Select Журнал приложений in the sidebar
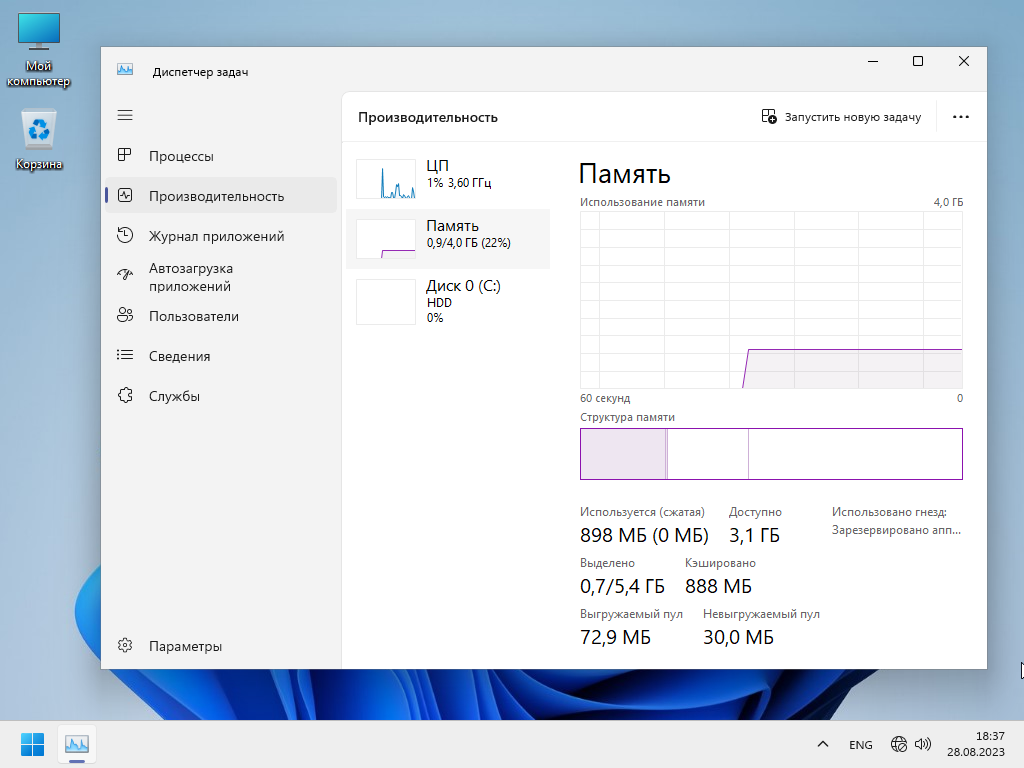Image resolution: width=1024 pixels, height=768 pixels. [221, 236]
